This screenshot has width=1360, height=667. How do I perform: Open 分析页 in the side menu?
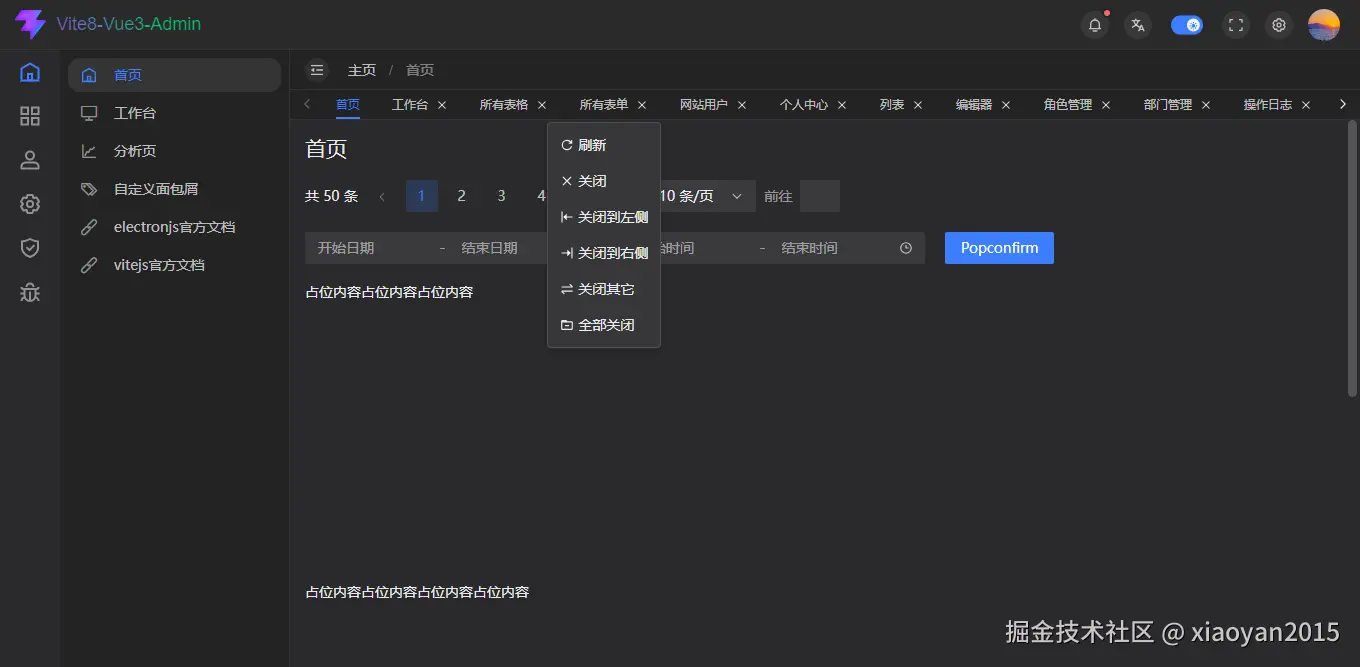(x=174, y=151)
